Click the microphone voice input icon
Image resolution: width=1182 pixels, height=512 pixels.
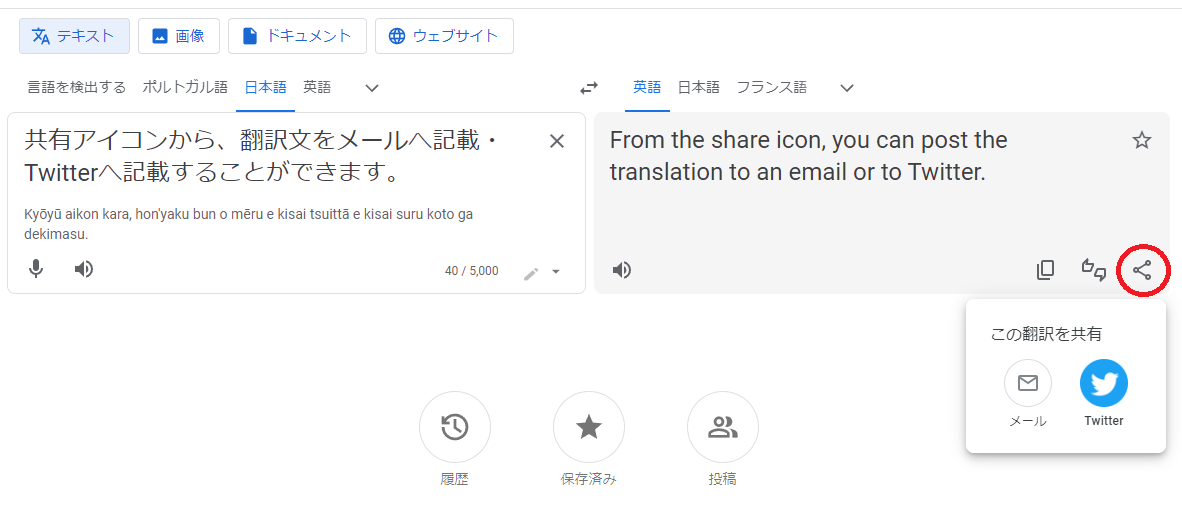click(35, 268)
